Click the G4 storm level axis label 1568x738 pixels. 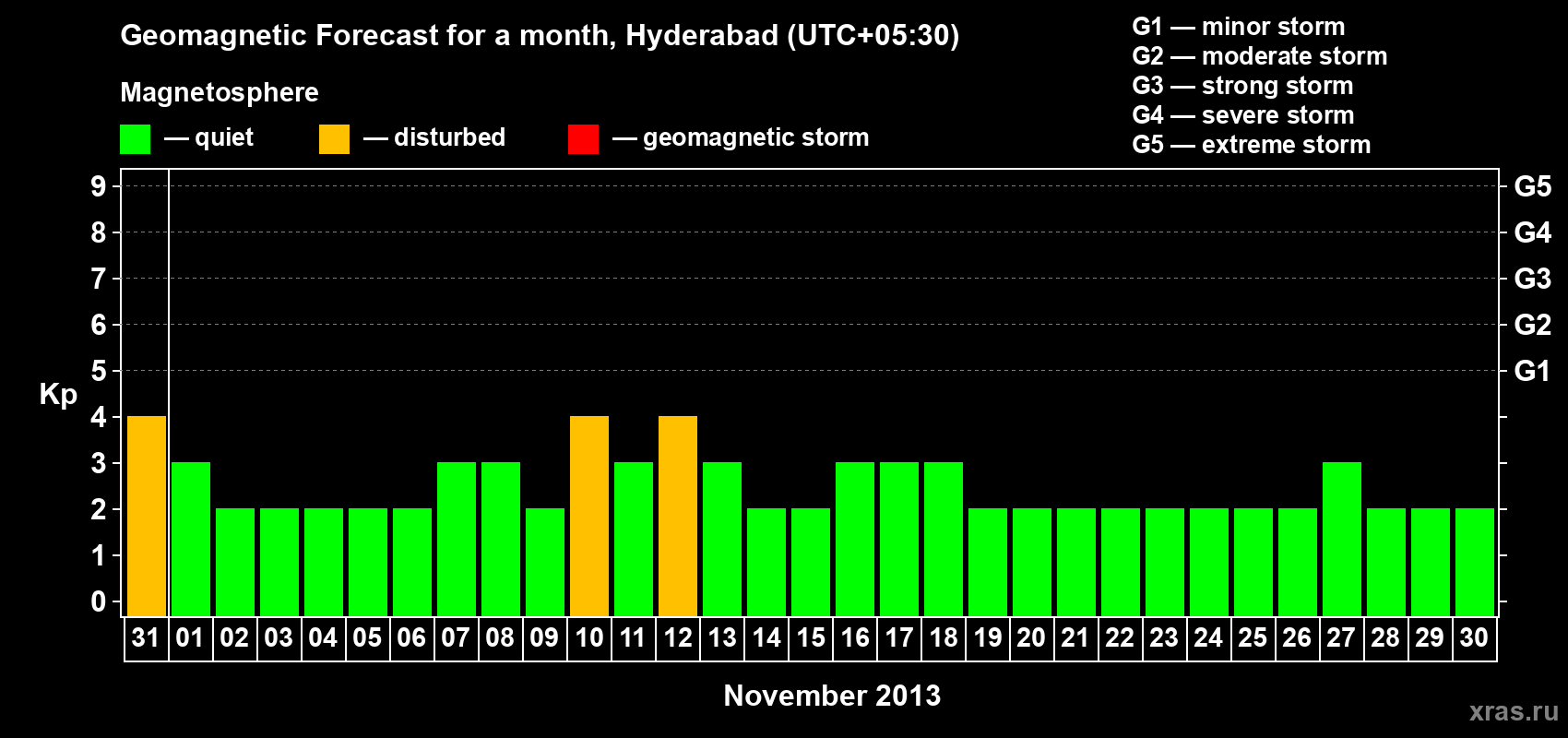click(1532, 232)
